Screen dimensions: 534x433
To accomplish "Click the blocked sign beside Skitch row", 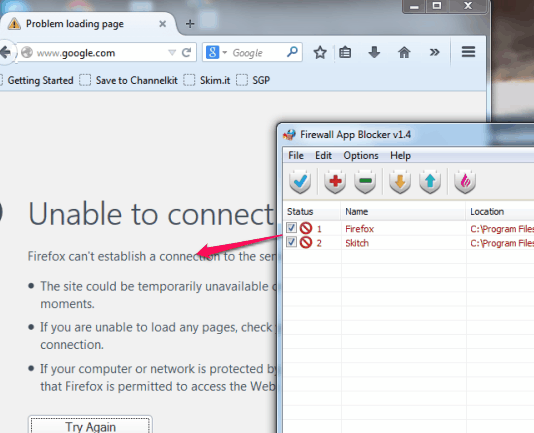I will pos(306,242).
